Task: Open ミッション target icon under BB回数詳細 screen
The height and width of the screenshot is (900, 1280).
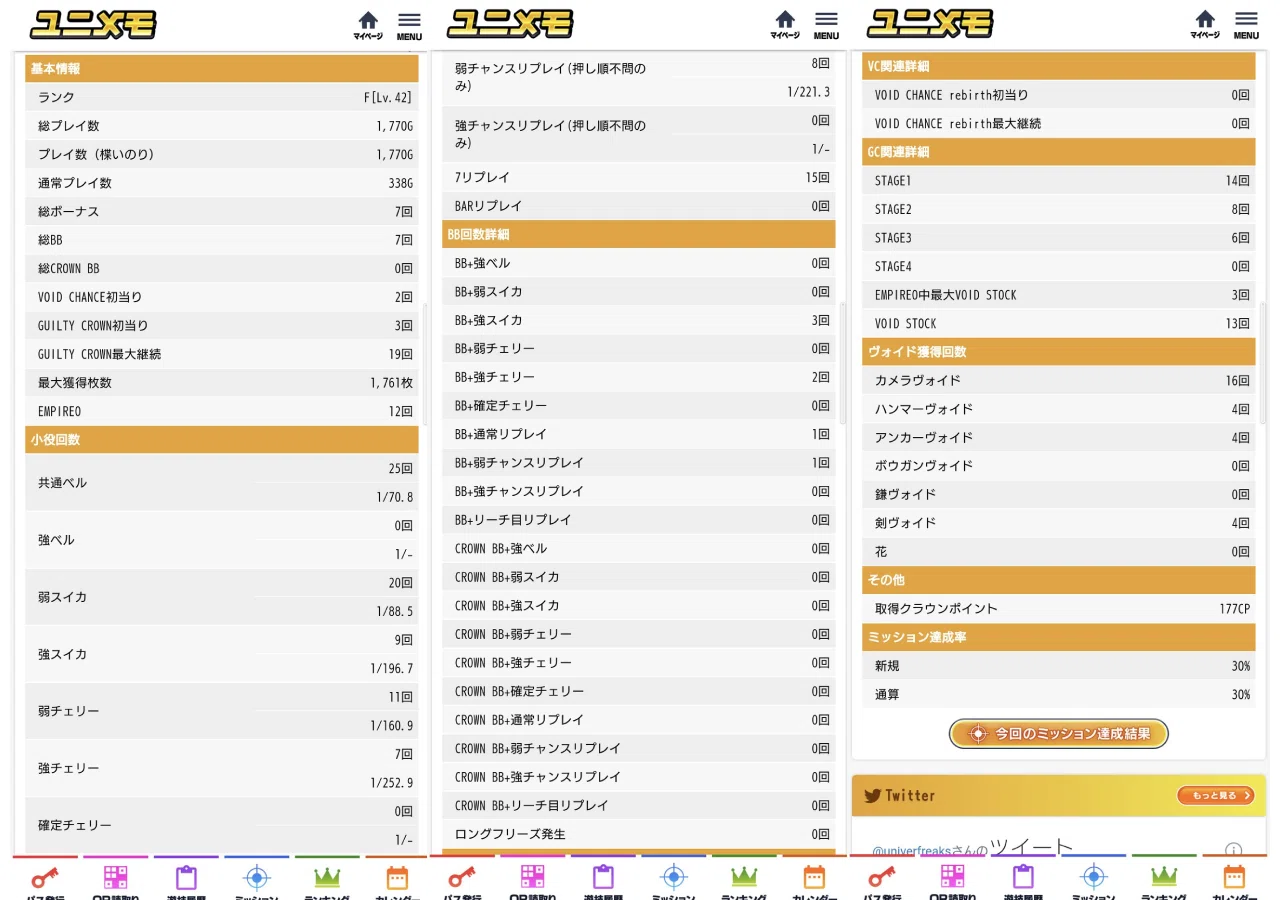Action: pos(673,879)
